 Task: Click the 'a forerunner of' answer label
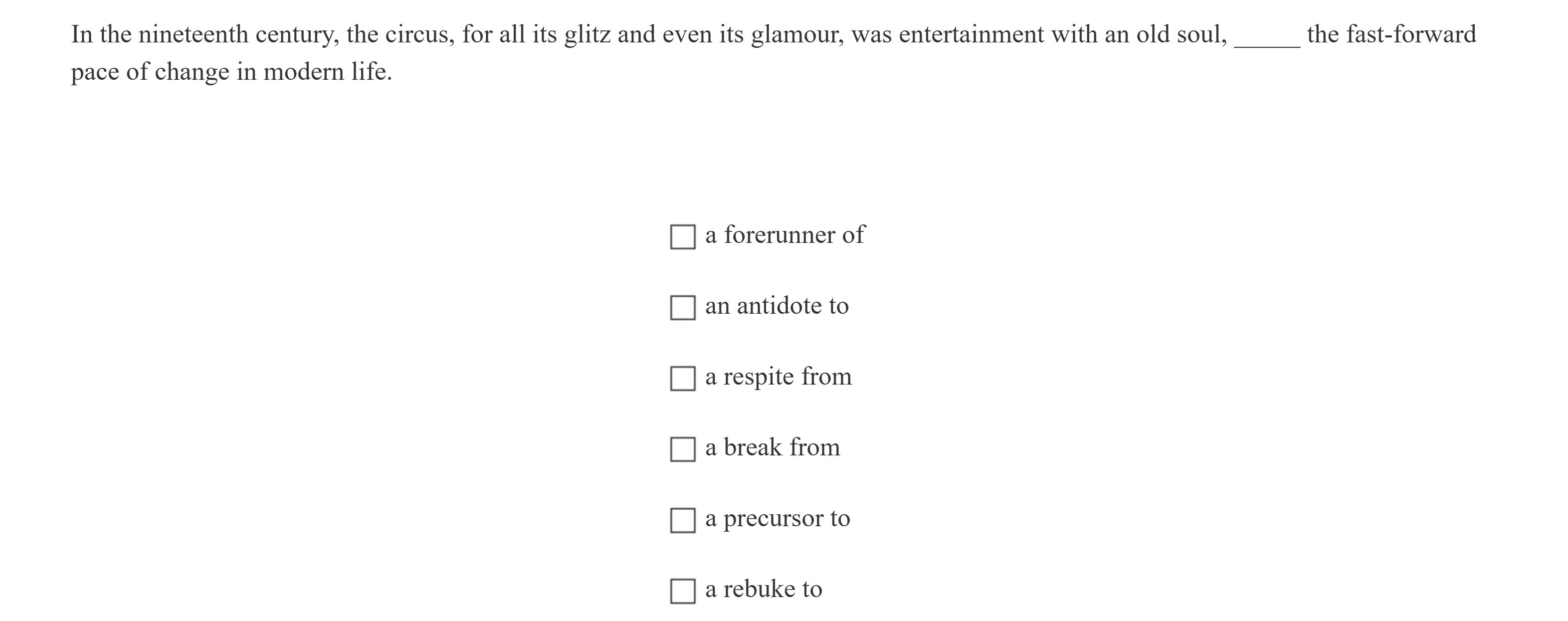point(784,235)
